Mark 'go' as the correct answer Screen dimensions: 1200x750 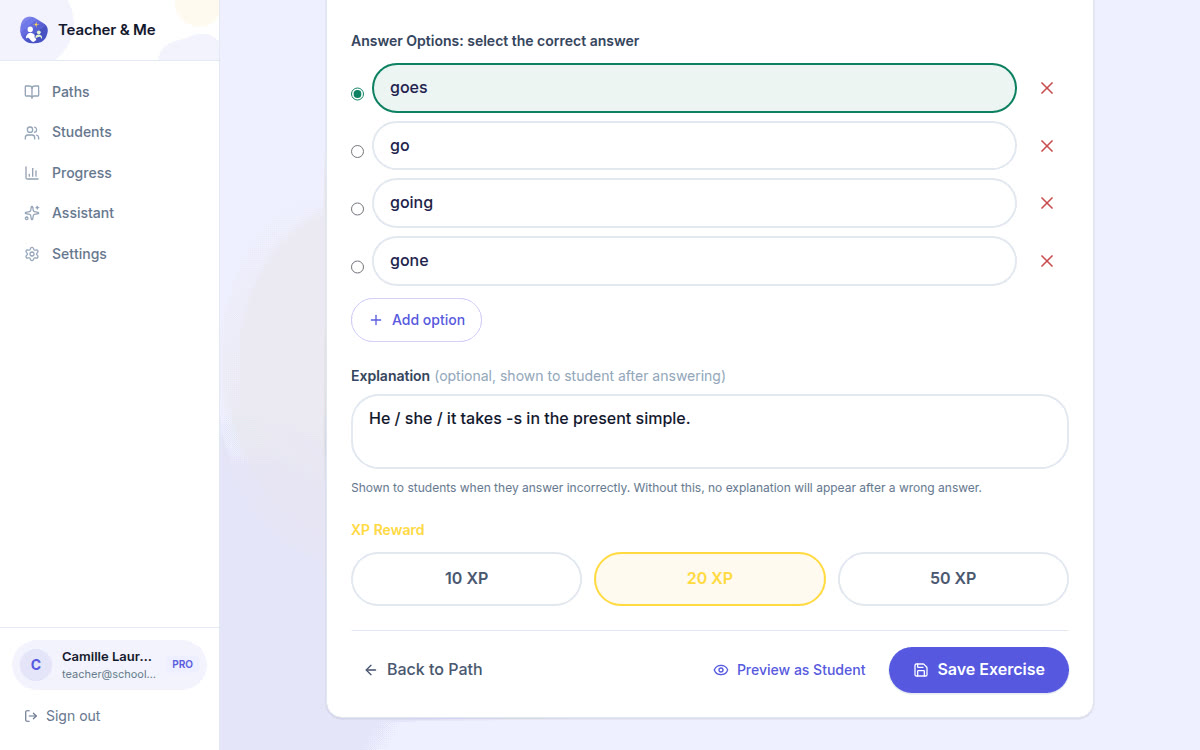[x=357, y=152]
